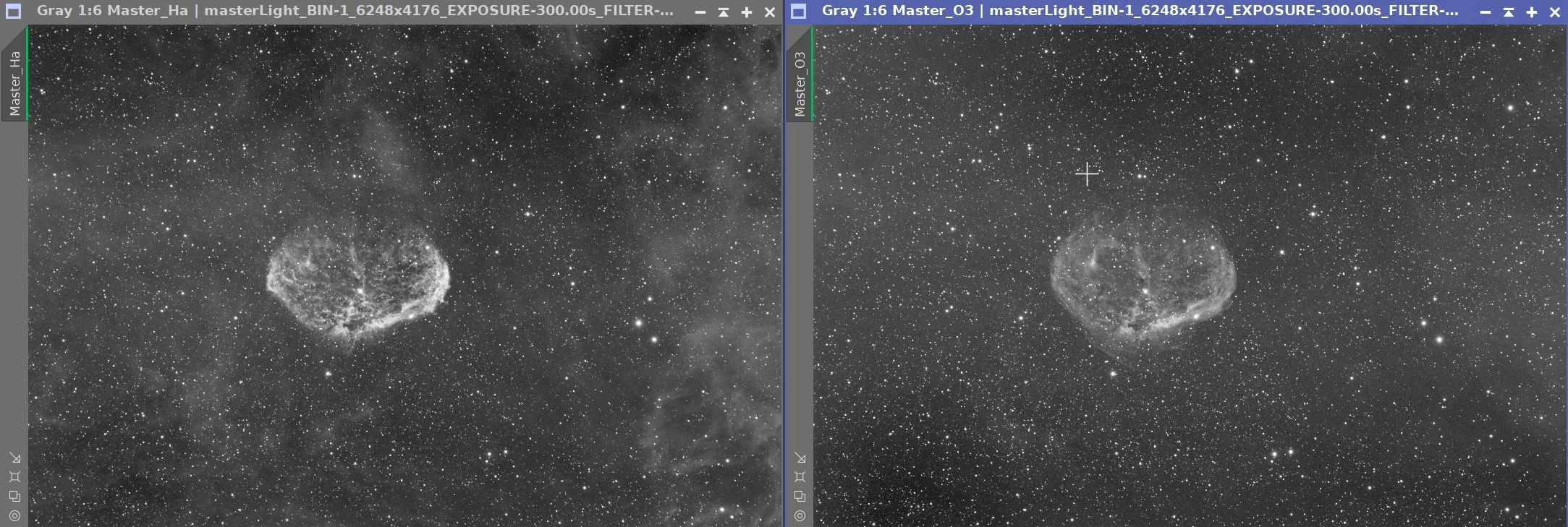The width and height of the screenshot is (1568, 527).
Task: Maximize the Master_Ha image window
Action: [747, 12]
